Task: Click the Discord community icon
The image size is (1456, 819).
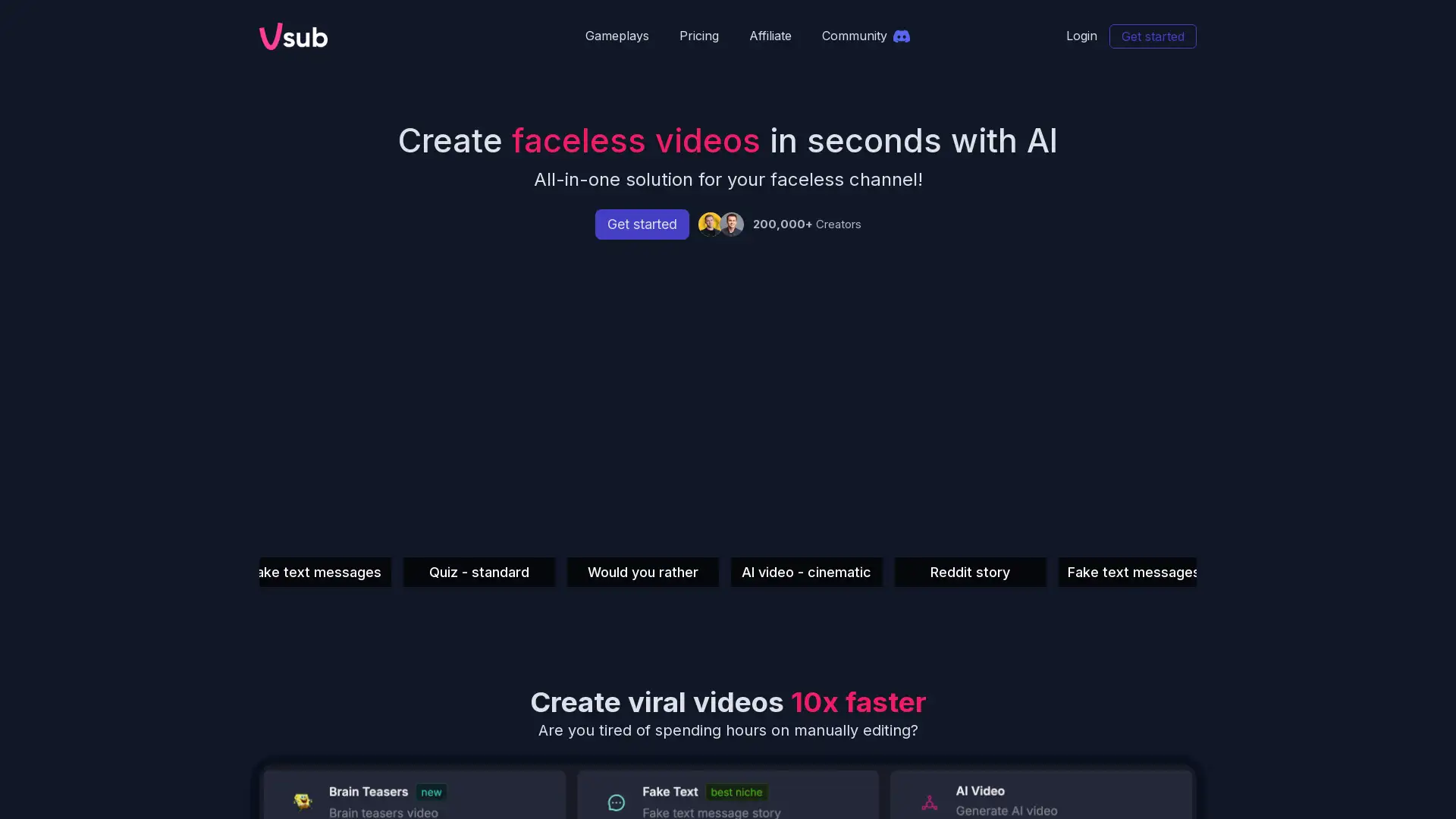Action: tap(901, 36)
